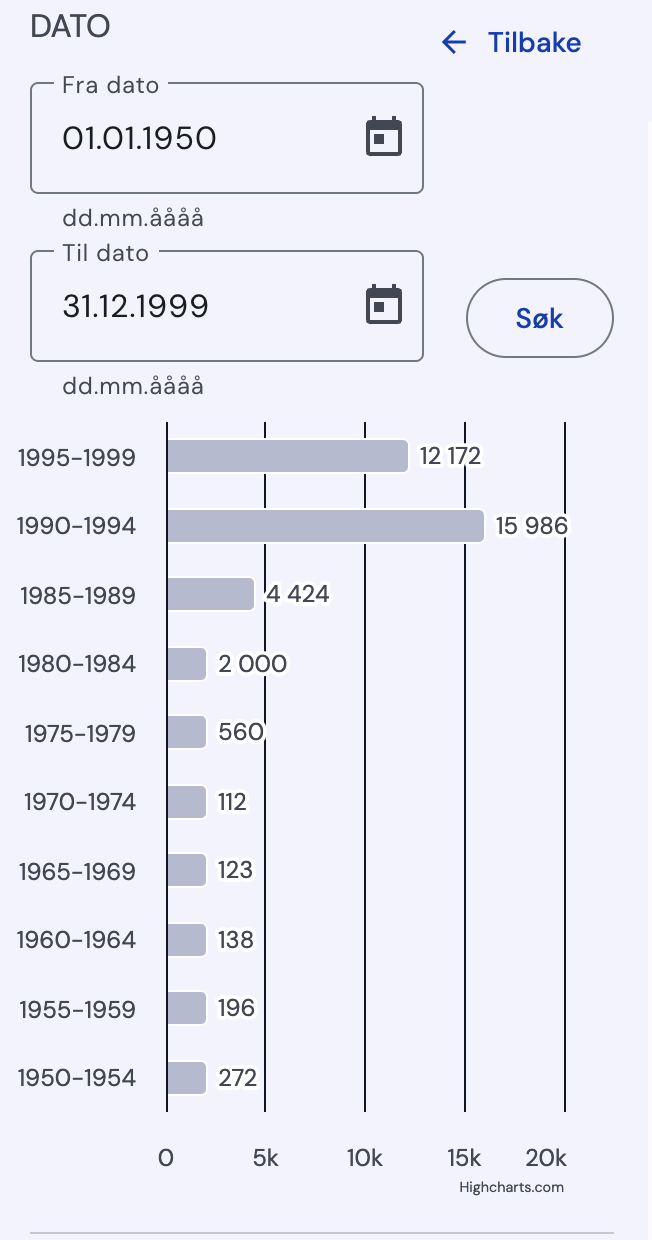Image resolution: width=652 pixels, height=1240 pixels.
Task: Select the 1990-1994 bar in the chart
Action: coord(325,526)
